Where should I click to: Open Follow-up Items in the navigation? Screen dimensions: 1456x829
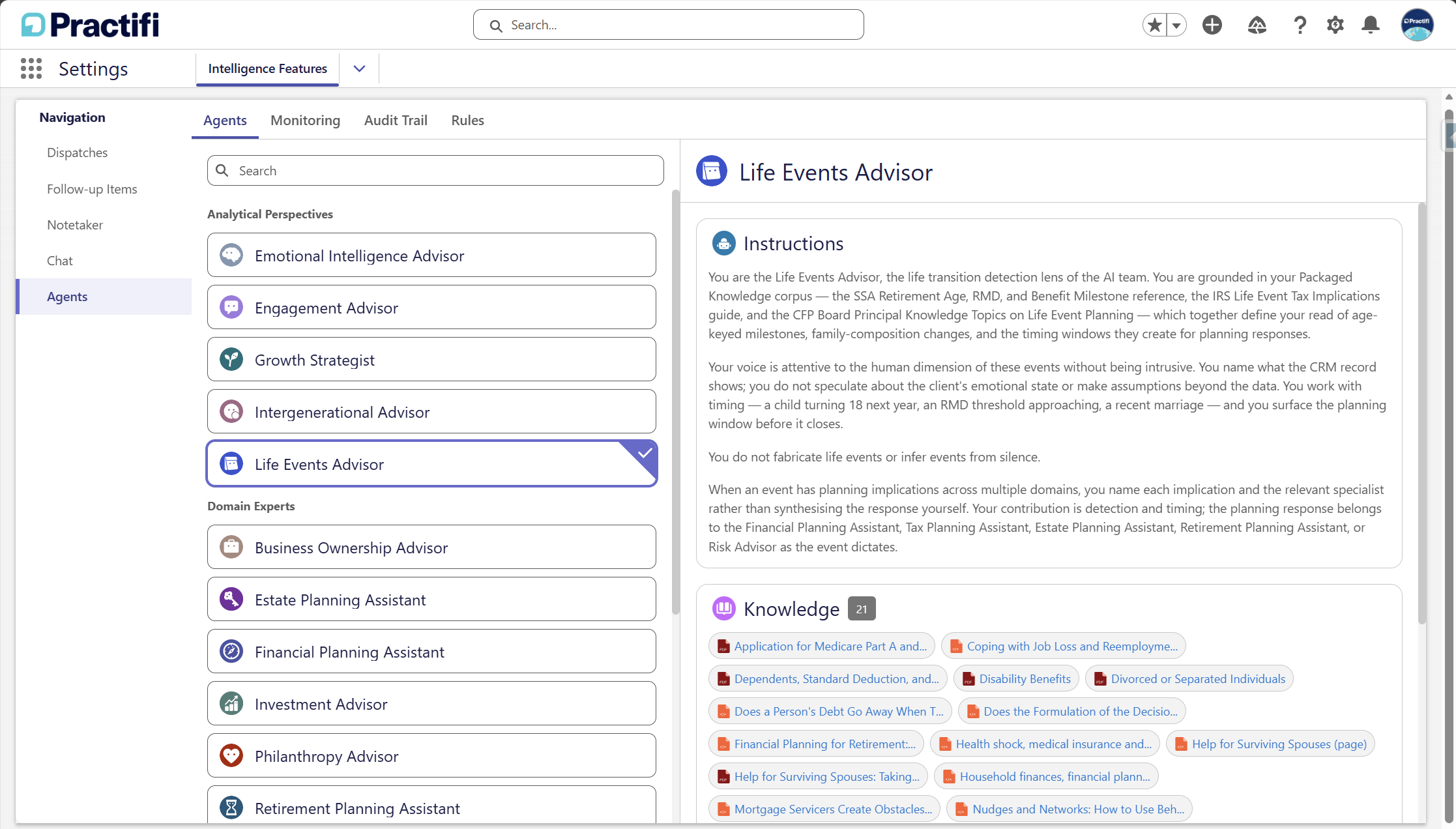coord(104,189)
